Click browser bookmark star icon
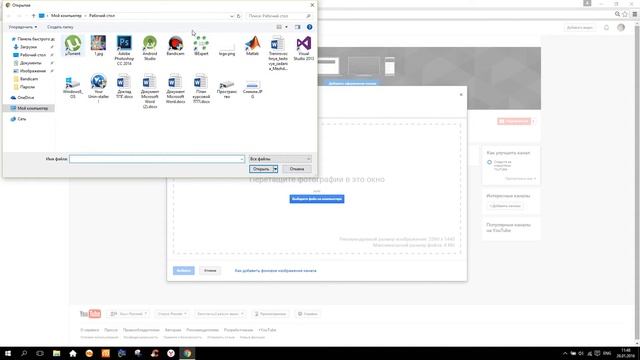Image resolution: width=640 pixels, height=360 pixels. 625,14
